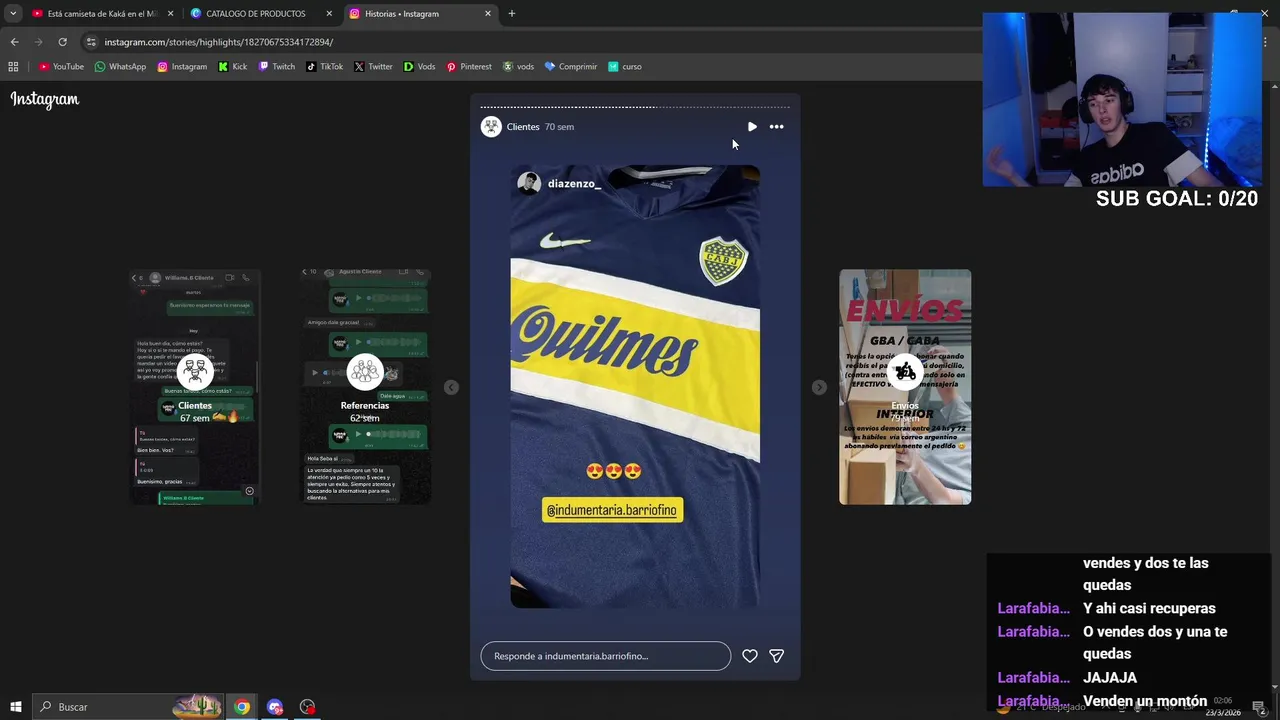
Task: Open the Chrome apps grid
Action: [x=13, y=67]
